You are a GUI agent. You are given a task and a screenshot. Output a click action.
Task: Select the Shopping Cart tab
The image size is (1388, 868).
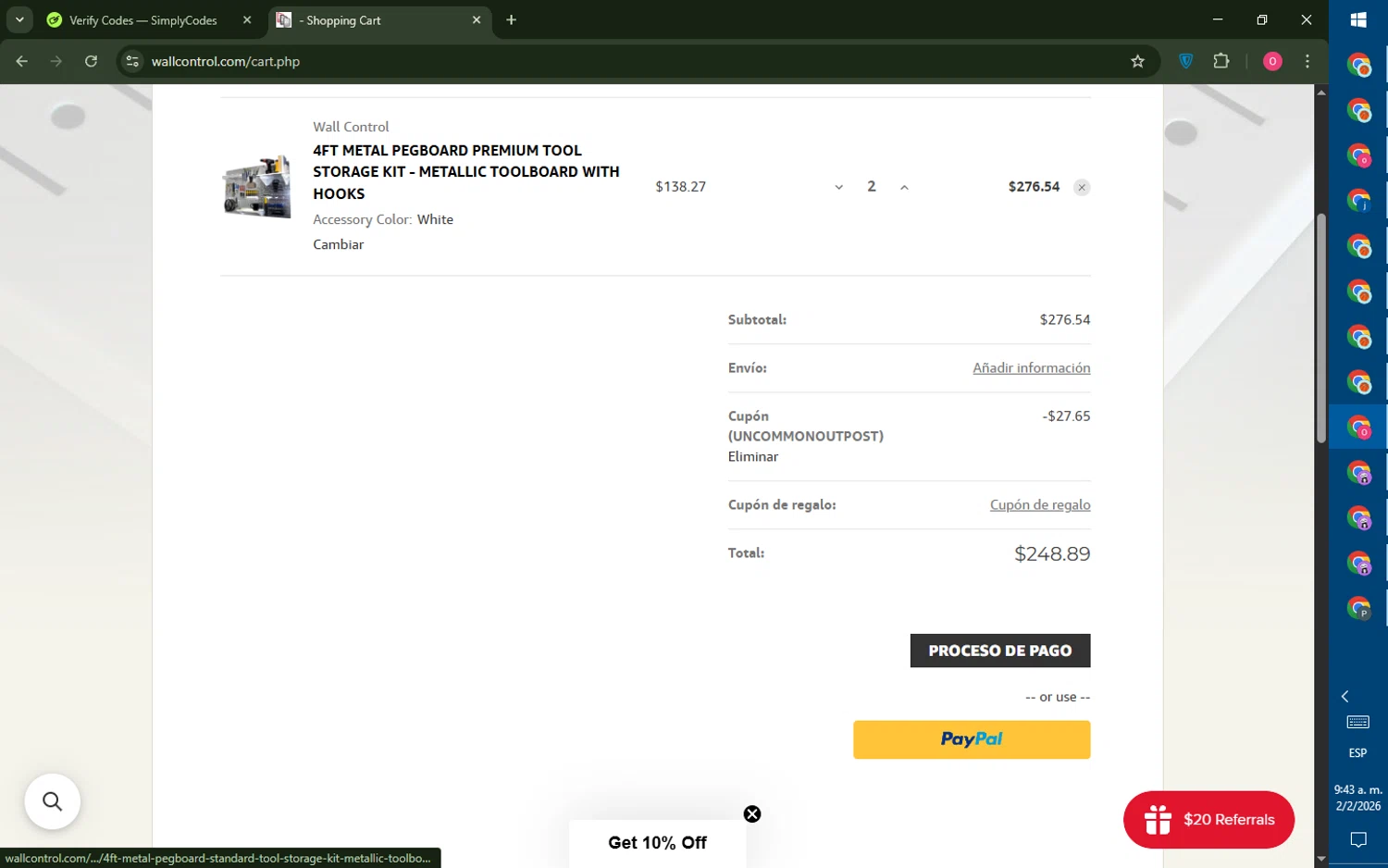379,20
